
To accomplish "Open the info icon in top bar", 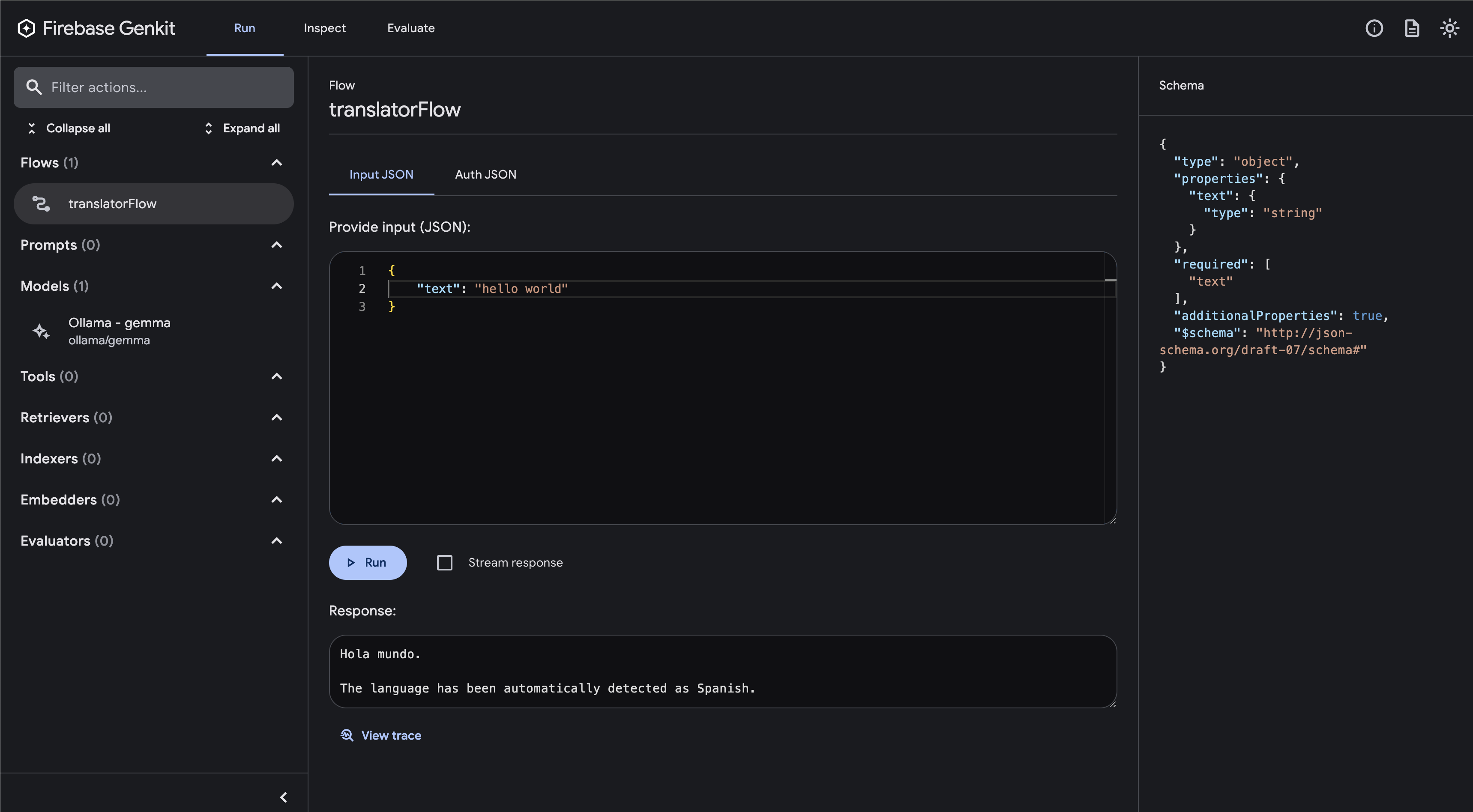I will coord(1374,28).
